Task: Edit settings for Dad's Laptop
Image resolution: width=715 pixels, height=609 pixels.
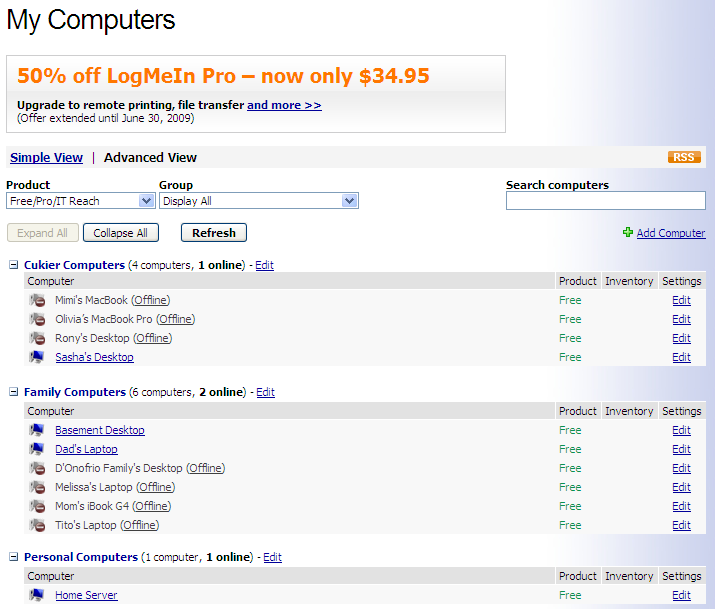Action: 682,449
